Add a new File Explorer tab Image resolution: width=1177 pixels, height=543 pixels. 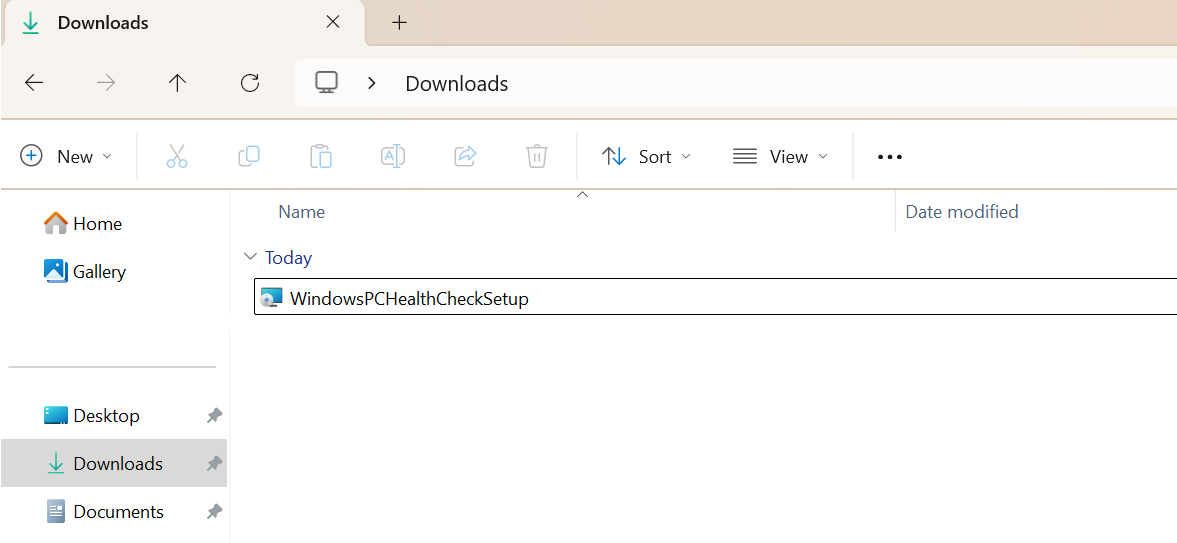[399, 23]
